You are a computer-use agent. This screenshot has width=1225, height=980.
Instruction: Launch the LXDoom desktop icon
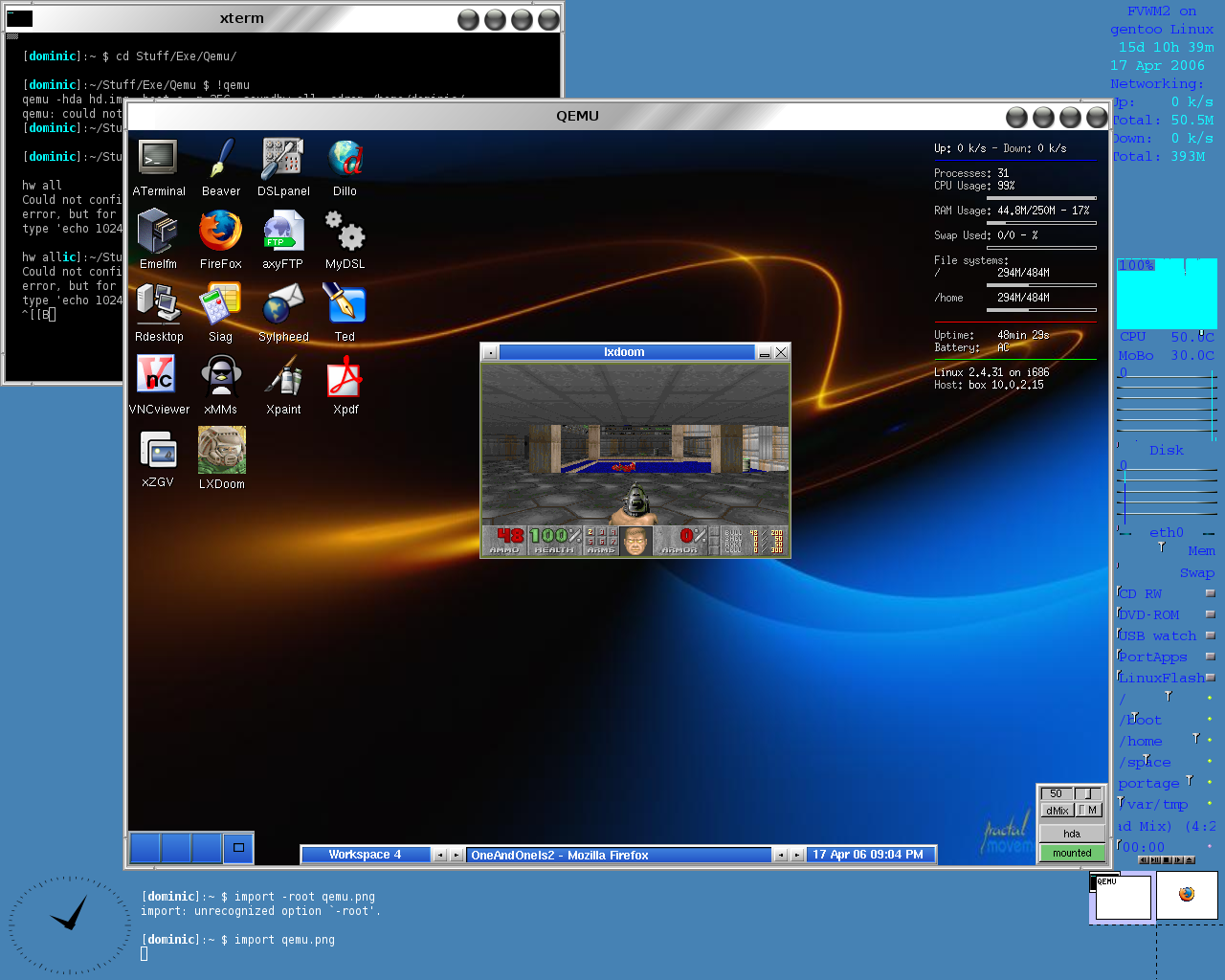coord(221,451)
